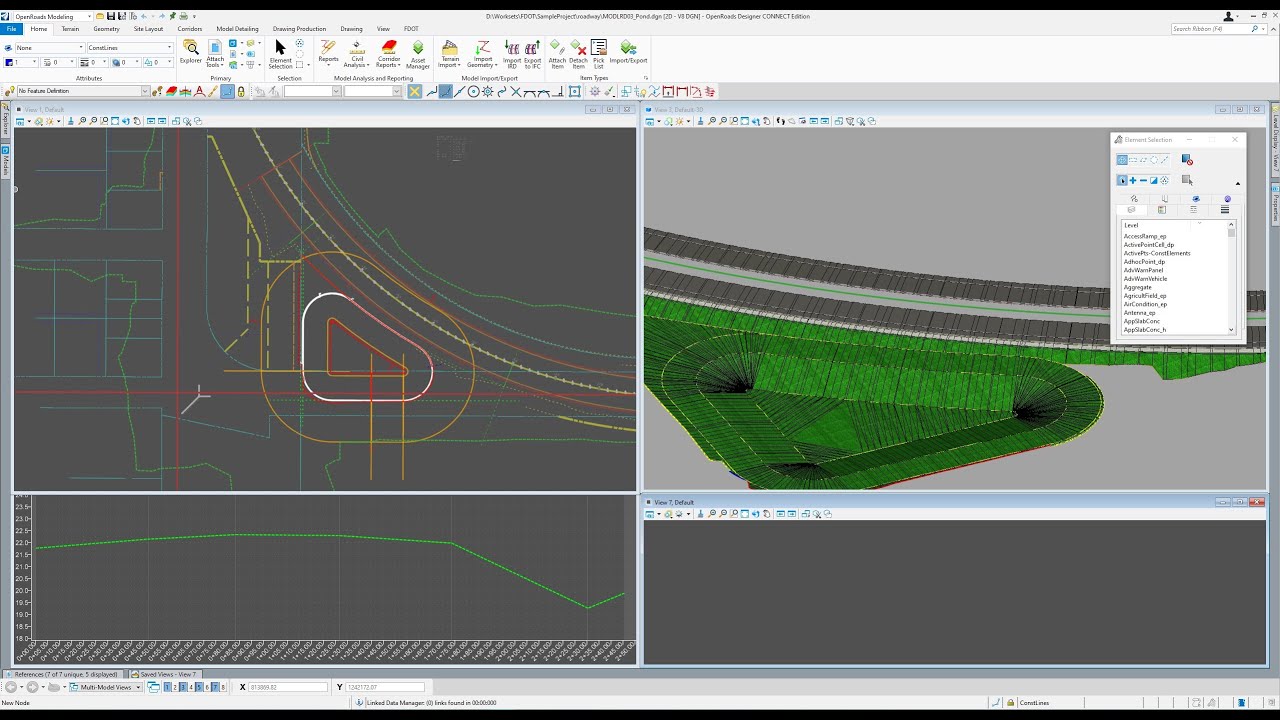Open the File menu
This screenshot has width=1280, height=720.
(11, 29)
